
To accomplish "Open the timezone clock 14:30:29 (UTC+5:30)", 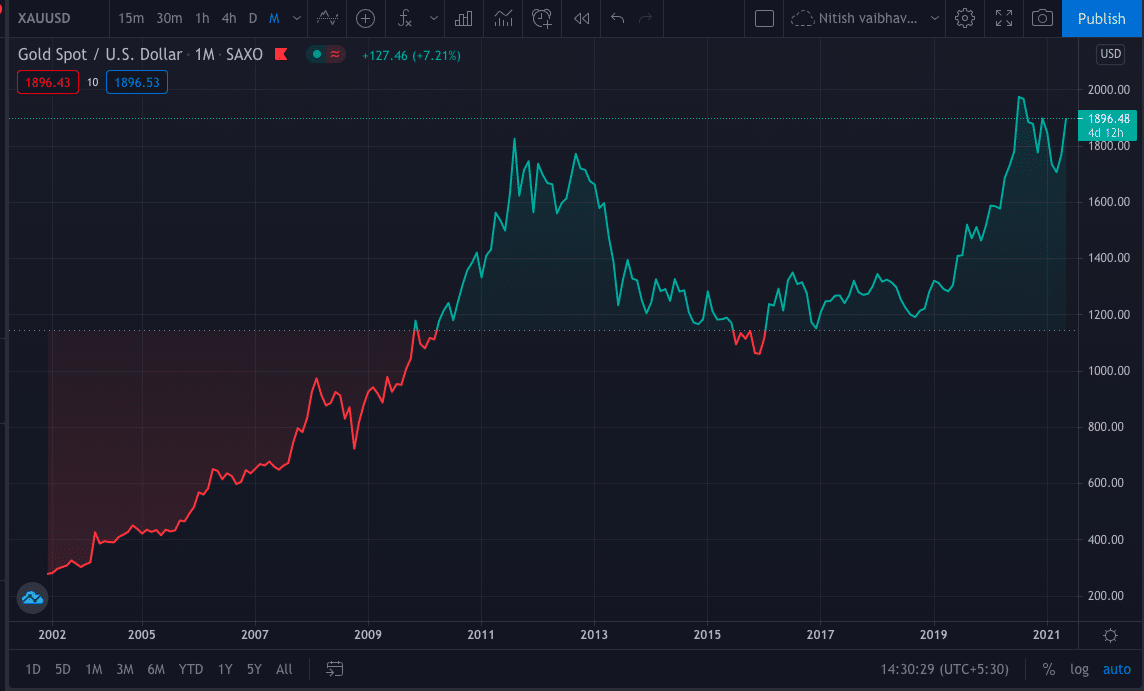I will [x=944, y=669].
